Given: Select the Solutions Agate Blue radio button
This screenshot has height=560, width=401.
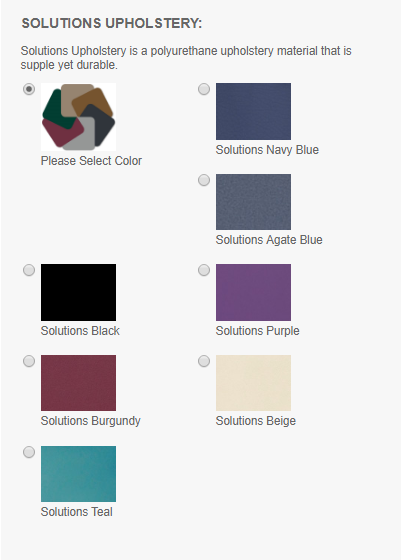Looking at the screenshot, I should point(204,180).
